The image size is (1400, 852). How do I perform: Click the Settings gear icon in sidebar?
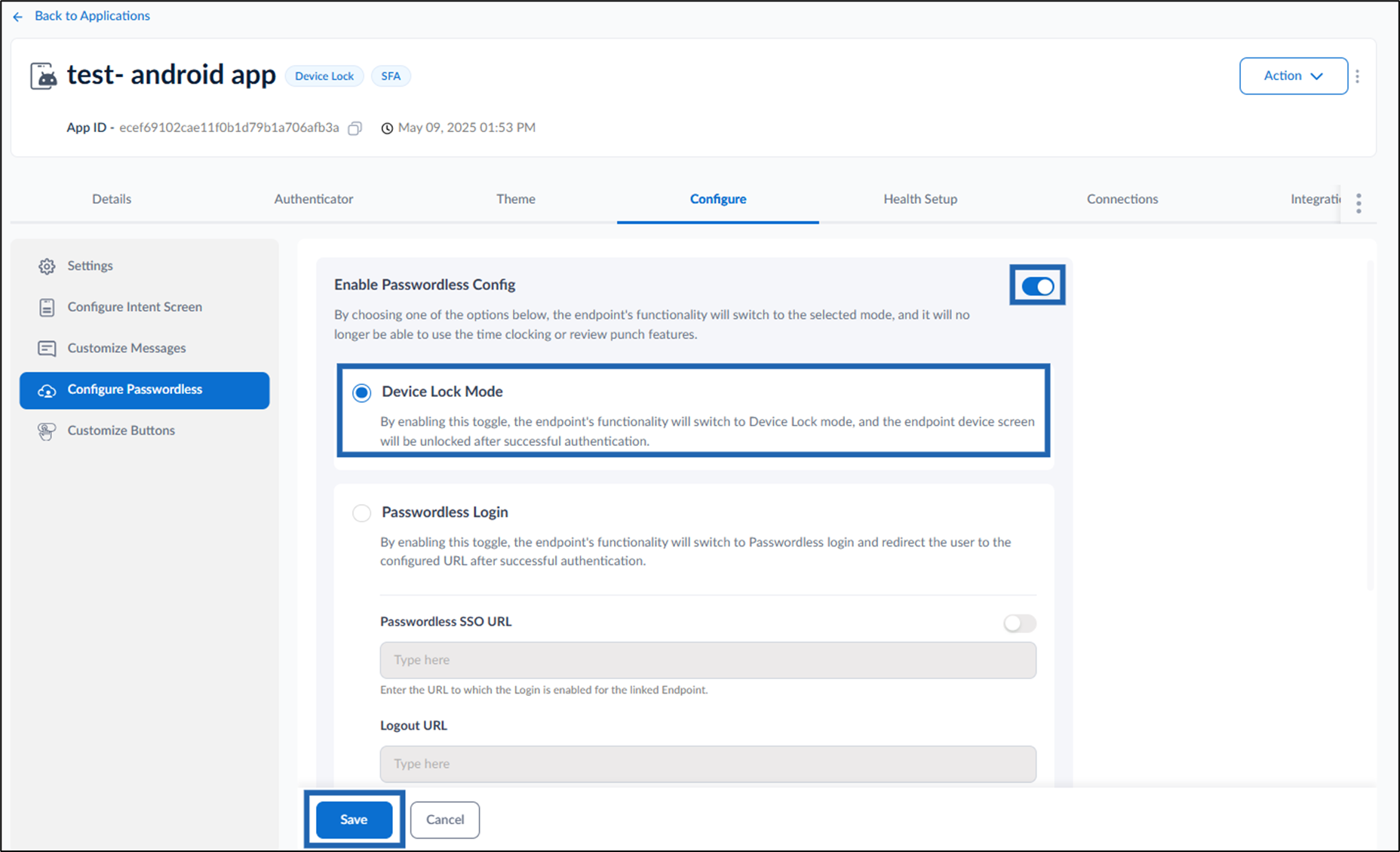47,266
